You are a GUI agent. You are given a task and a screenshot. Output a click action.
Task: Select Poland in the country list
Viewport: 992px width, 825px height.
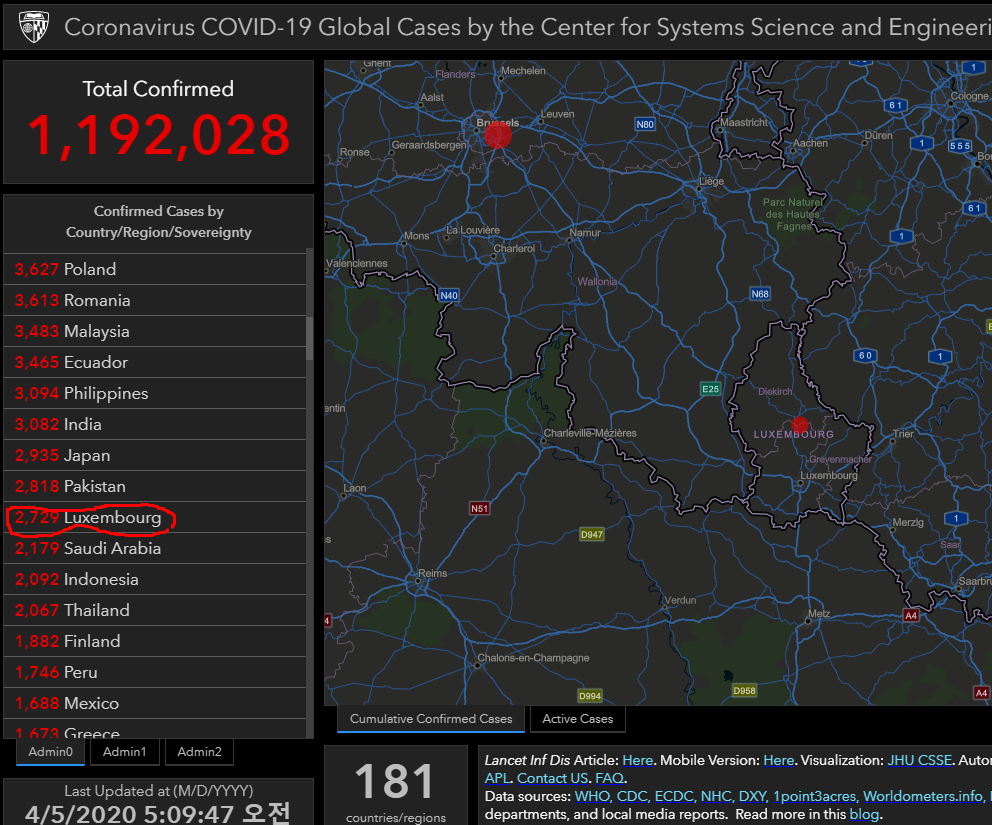point(155,269)
